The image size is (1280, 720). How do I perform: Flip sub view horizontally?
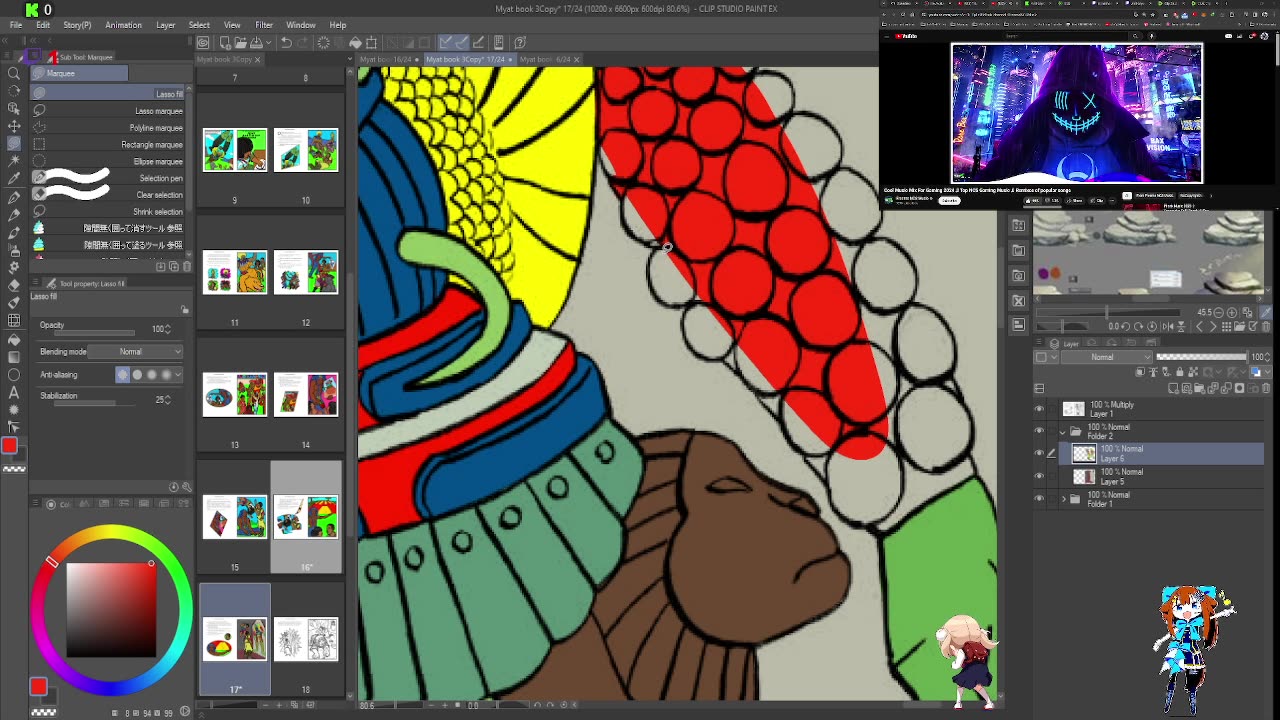click(x=1168, y=327)
